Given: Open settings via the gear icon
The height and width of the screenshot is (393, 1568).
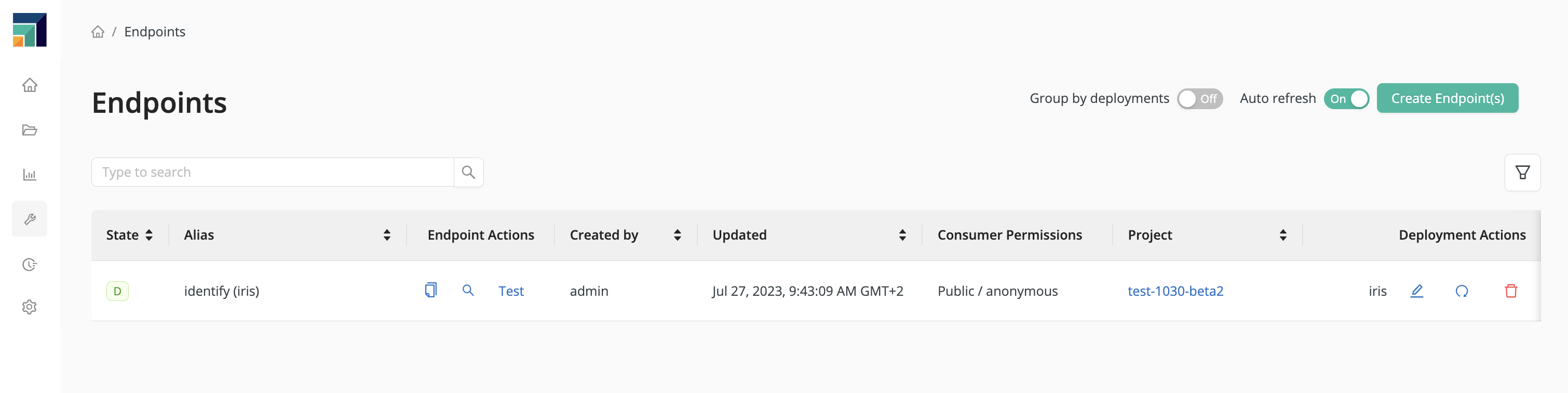Looking at the screenshot, I should point(29,307).
